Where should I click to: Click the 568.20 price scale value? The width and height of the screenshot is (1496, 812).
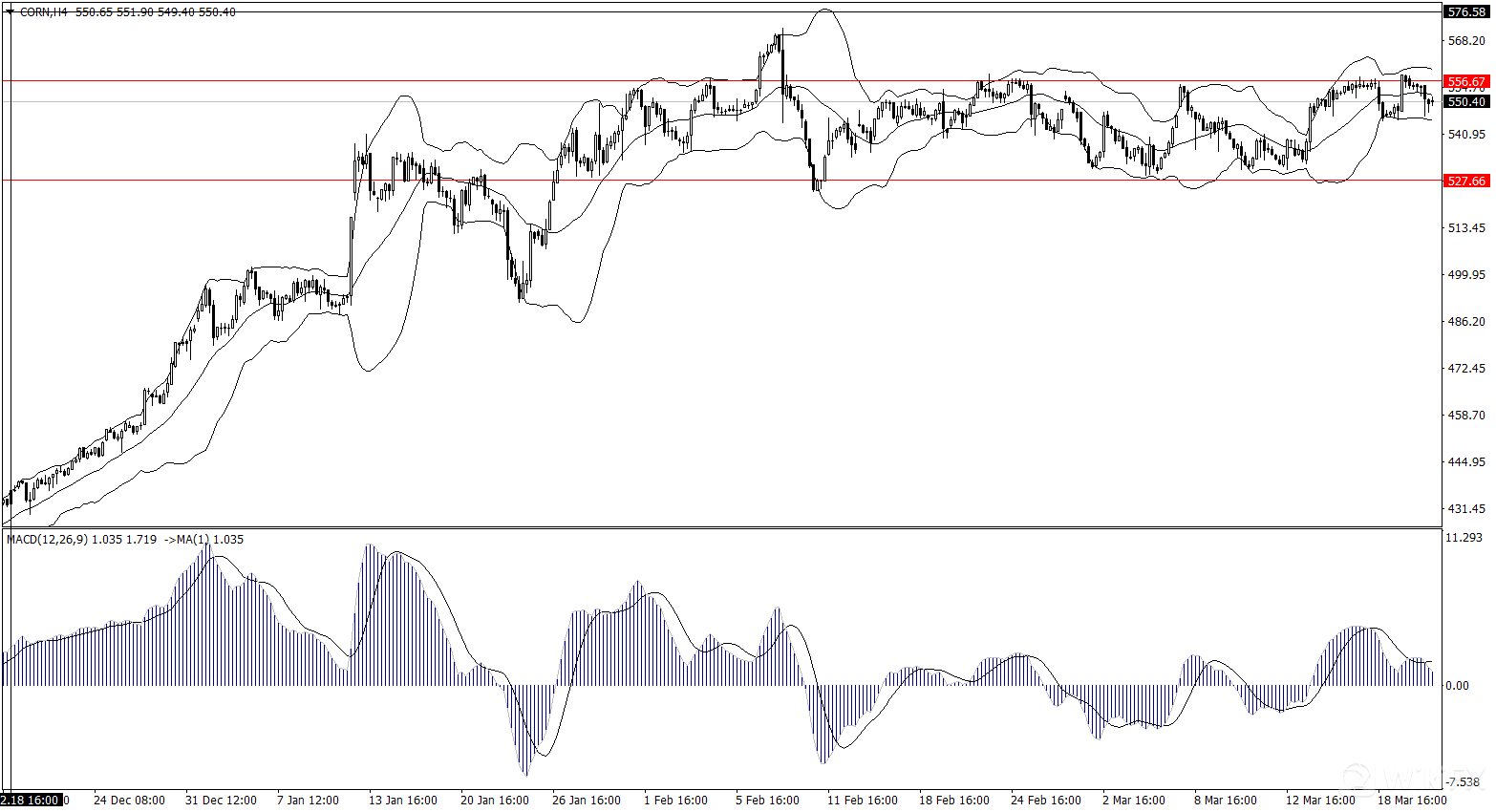(x=1466, y=40)
